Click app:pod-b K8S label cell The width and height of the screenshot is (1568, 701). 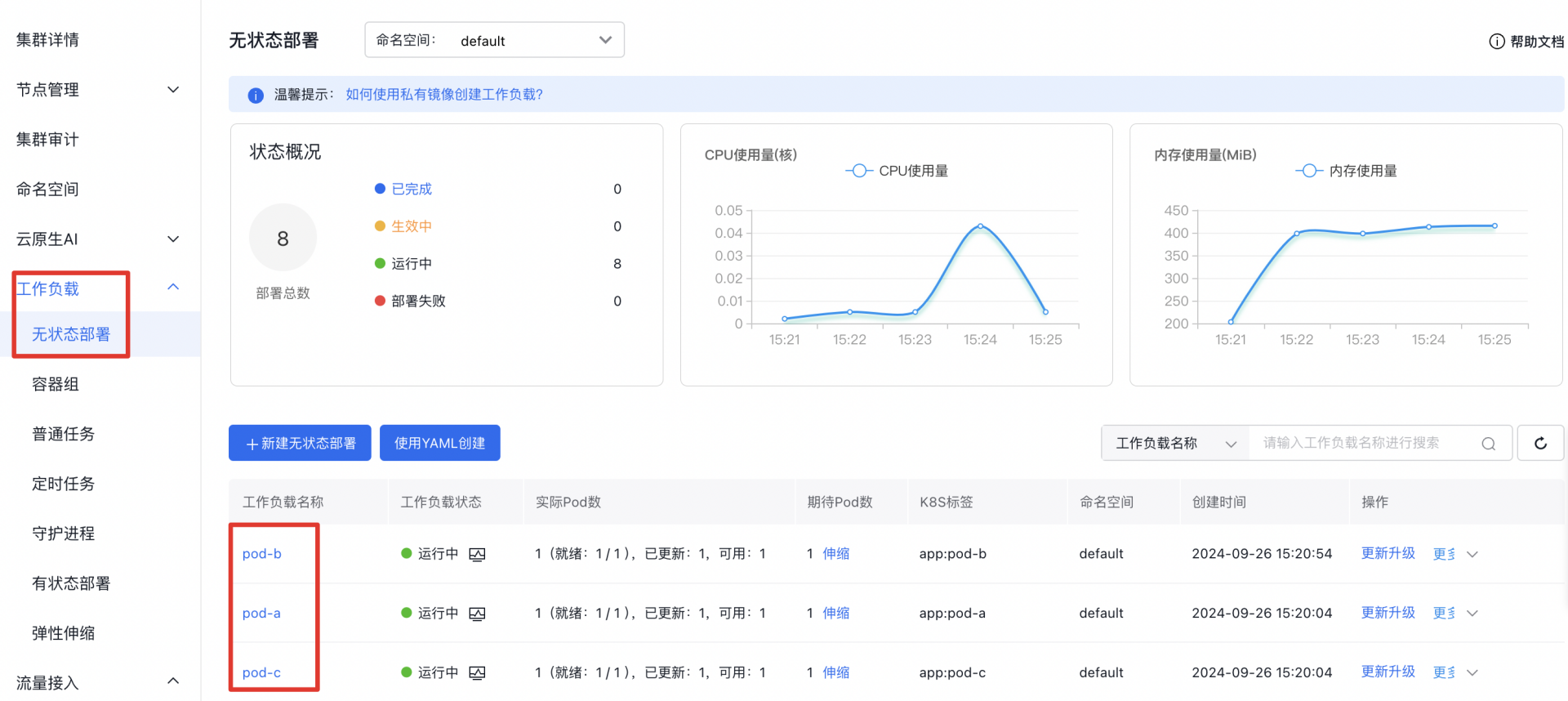pyautogui.click(x=953, y=554)
